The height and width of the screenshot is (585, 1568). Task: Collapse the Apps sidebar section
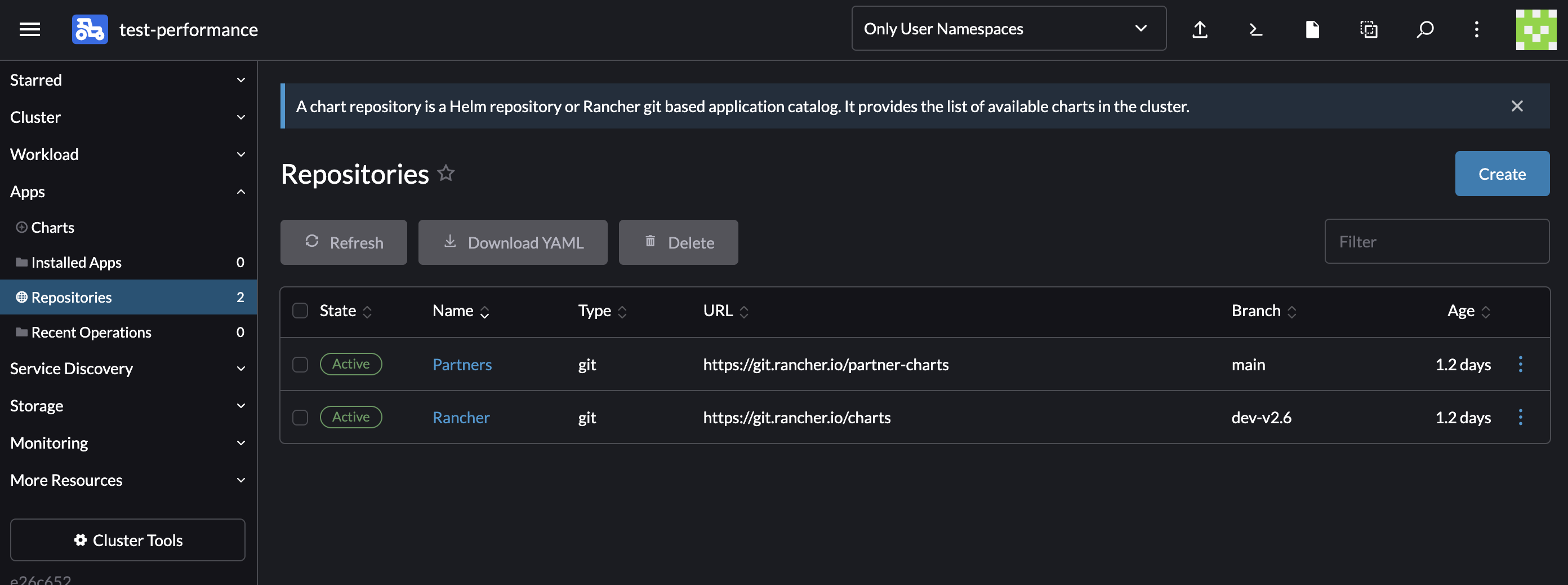point(128,192)
